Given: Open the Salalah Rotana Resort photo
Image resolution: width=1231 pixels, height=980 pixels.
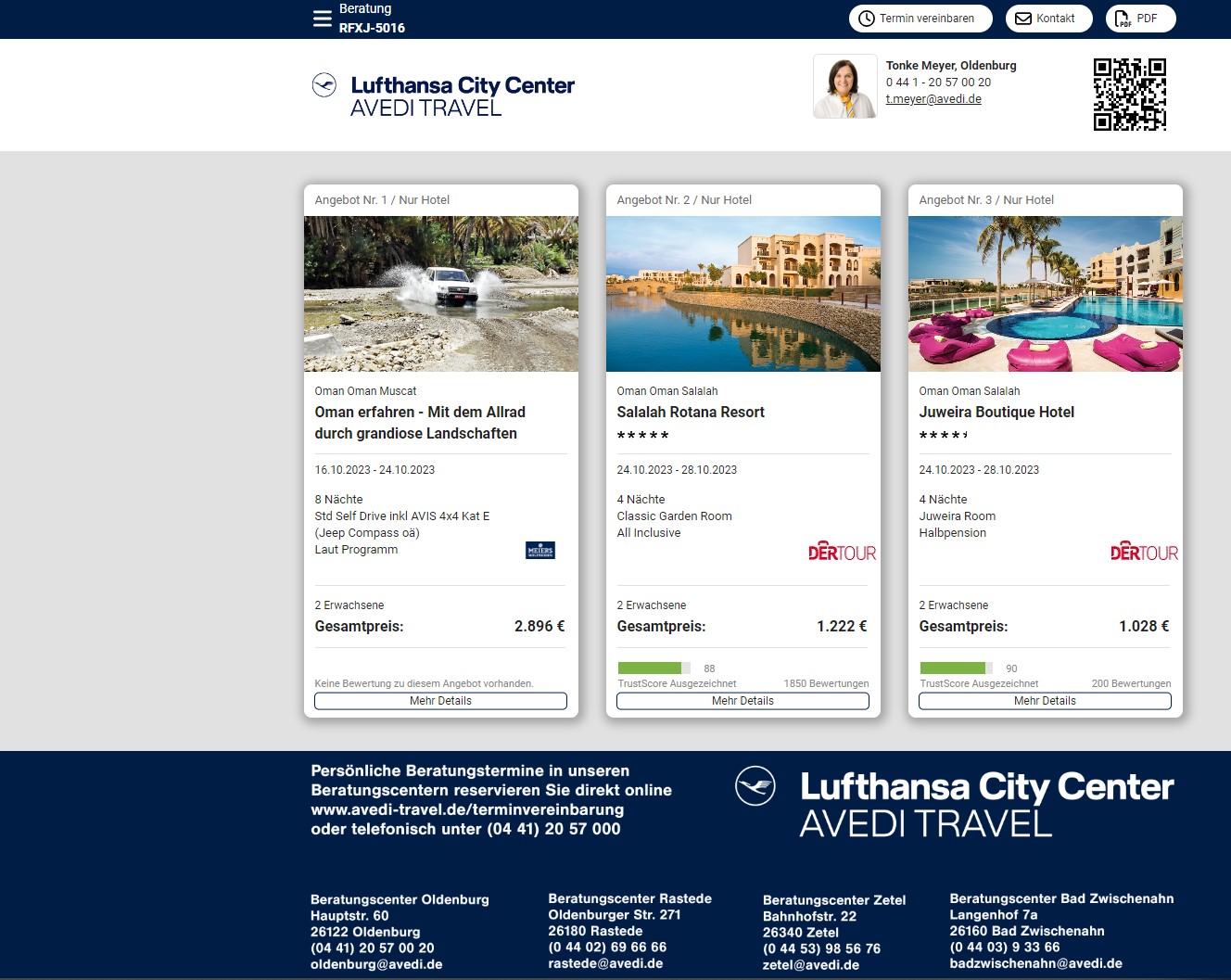Looking at the screenshot, I should pyautogui.click(x=743, y=294).
